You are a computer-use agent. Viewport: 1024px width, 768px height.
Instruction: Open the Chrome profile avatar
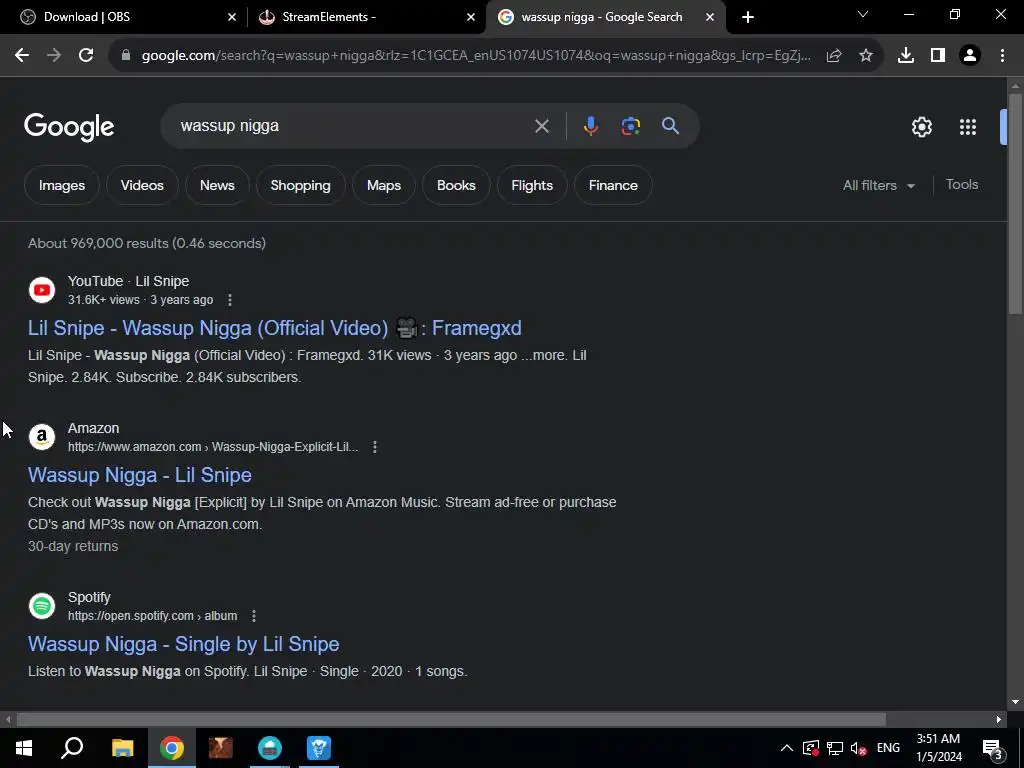970,56
